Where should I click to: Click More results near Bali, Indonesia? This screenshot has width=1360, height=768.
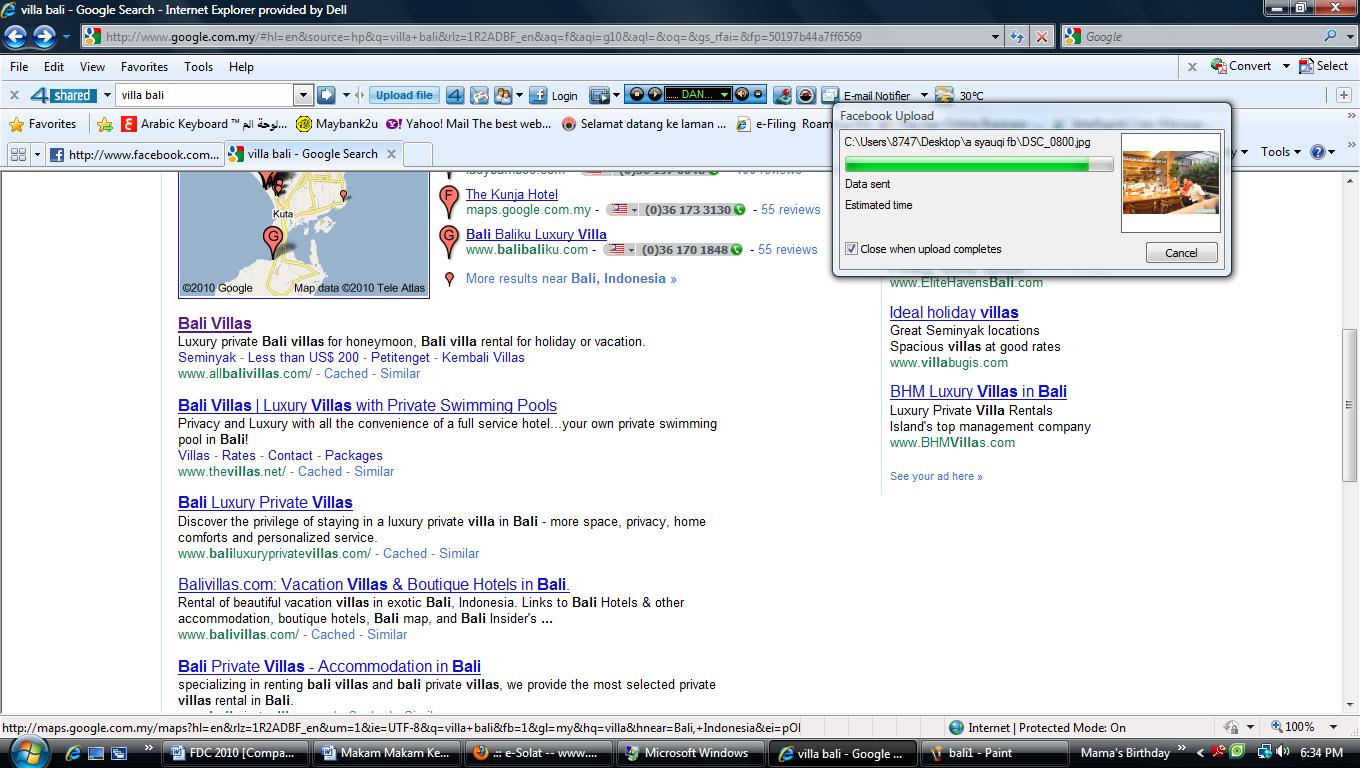tap(571, 279)
